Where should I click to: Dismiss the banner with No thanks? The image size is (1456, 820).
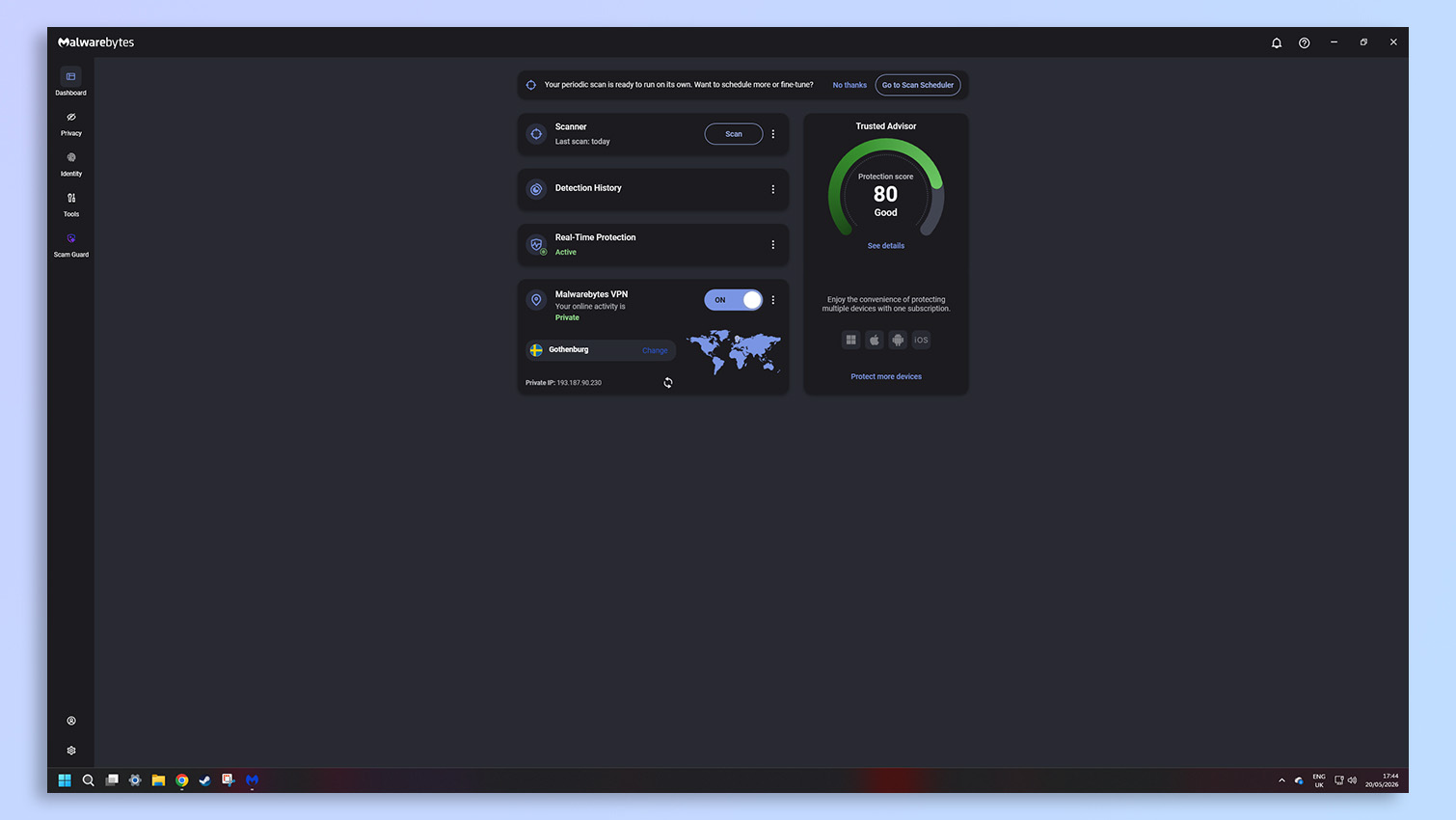[849, 85]
